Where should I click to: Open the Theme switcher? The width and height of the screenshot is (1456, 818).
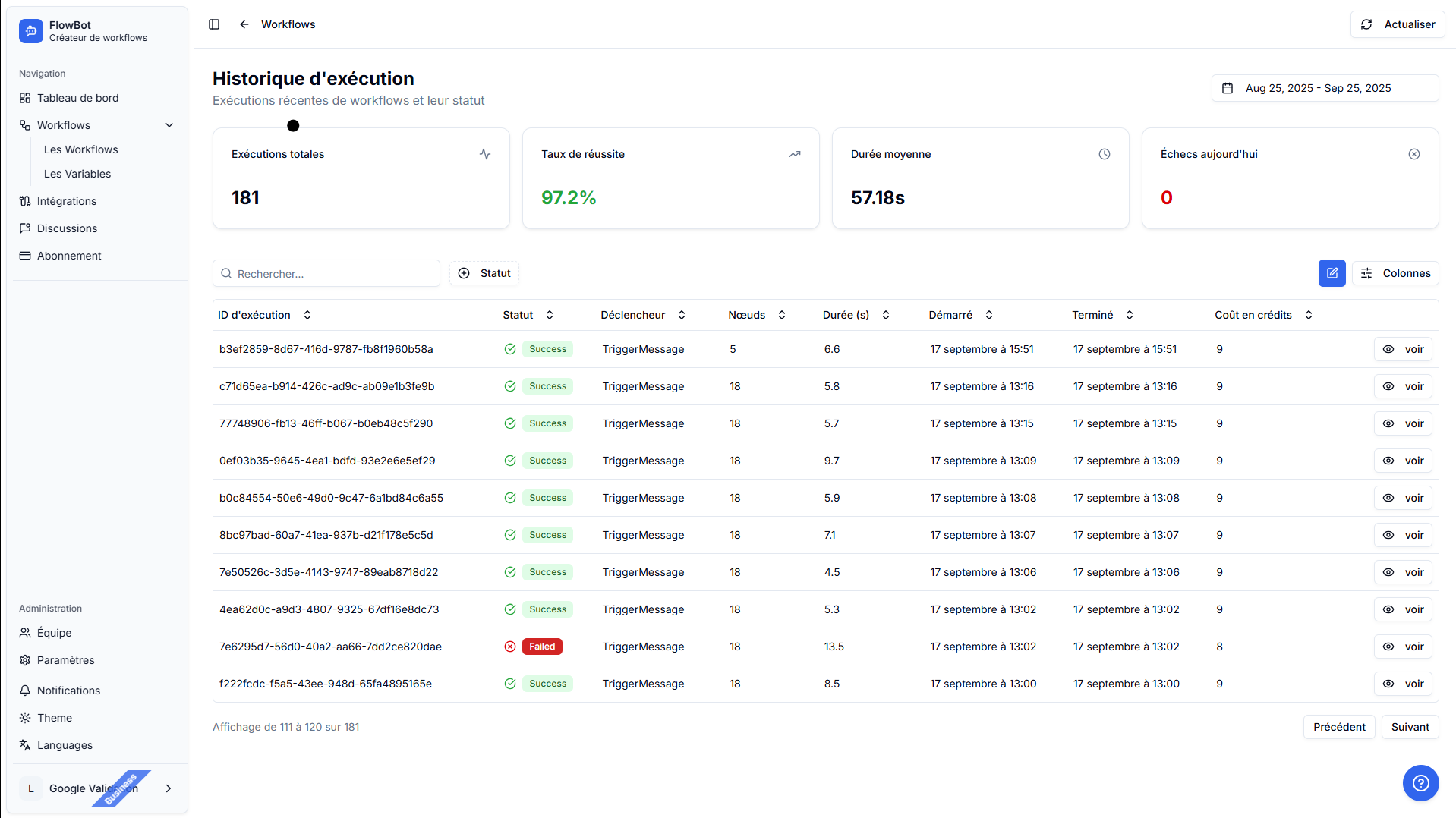(x=55, y=718)
